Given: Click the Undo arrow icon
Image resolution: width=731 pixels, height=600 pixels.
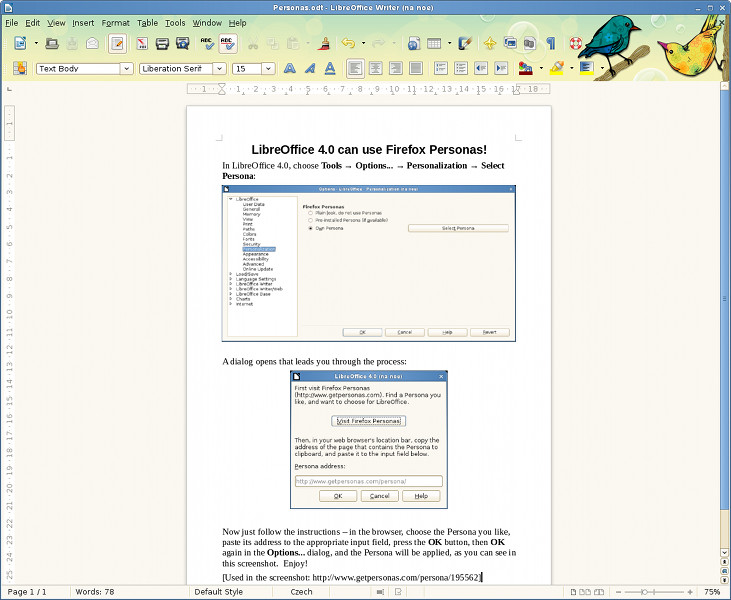Looking at the screenshot, I should 348,43.
